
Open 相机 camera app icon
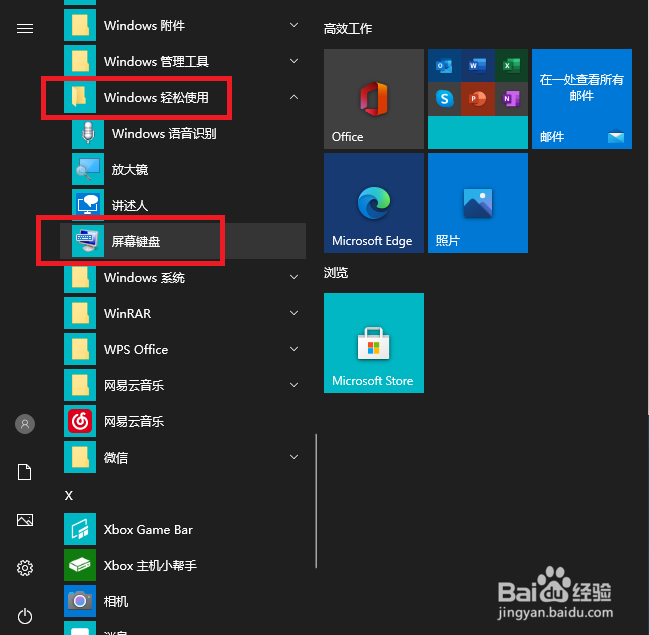point(80,601)
